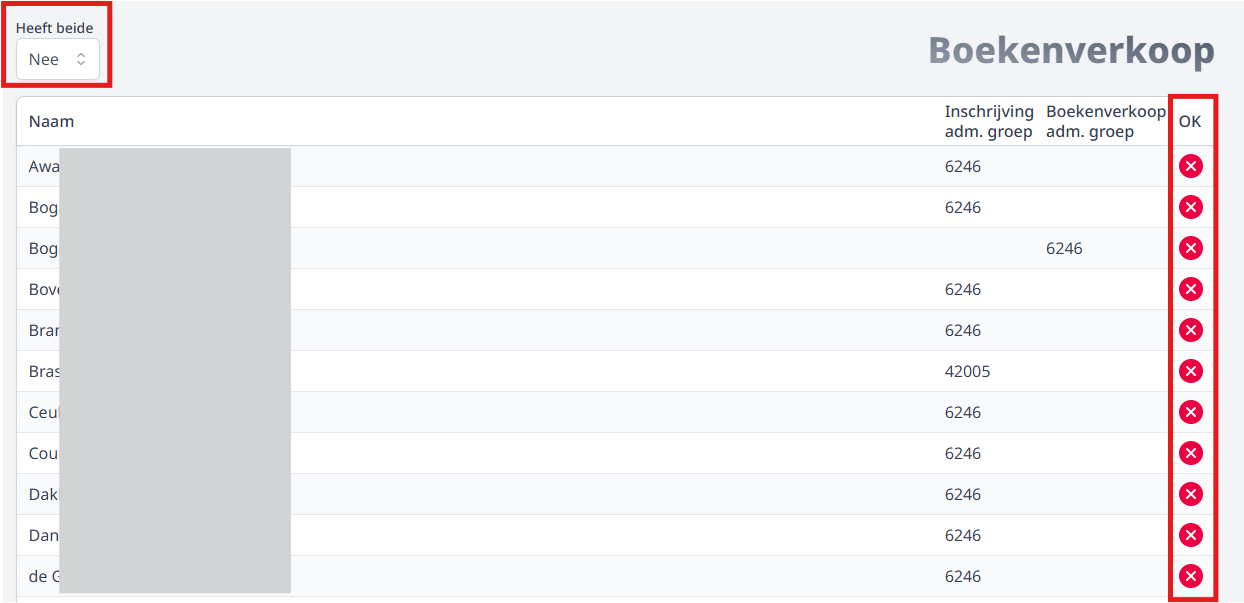
Task: Click the Boekenverkoop page title
Action: click(1071, 51)
